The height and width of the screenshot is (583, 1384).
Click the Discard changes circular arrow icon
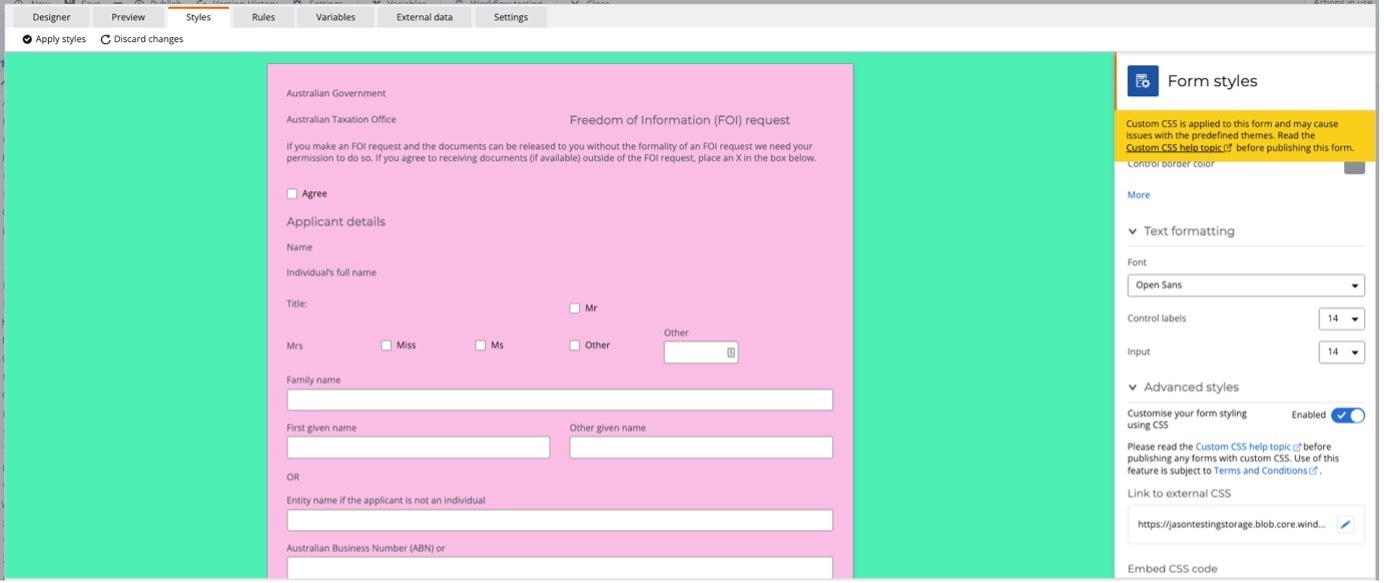[x=106, y=40]
